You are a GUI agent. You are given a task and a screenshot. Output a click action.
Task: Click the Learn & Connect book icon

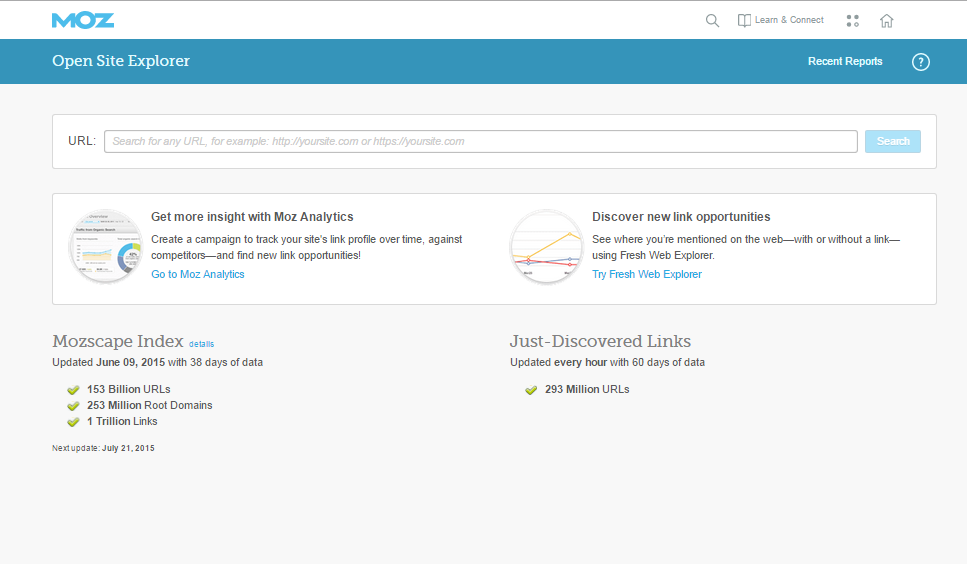(744, 20)
